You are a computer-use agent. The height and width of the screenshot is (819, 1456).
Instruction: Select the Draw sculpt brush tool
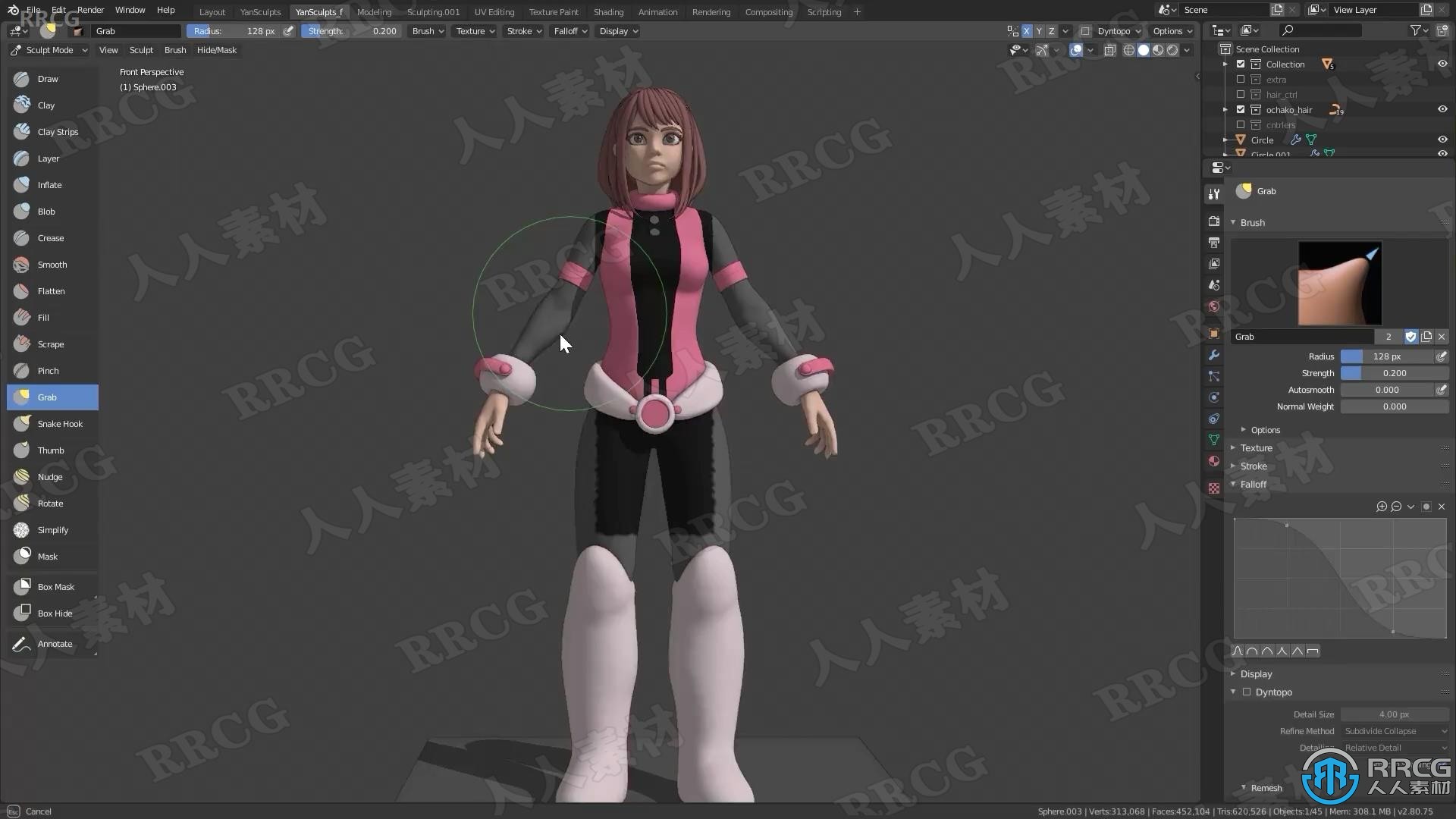click(x=47, y=78)
